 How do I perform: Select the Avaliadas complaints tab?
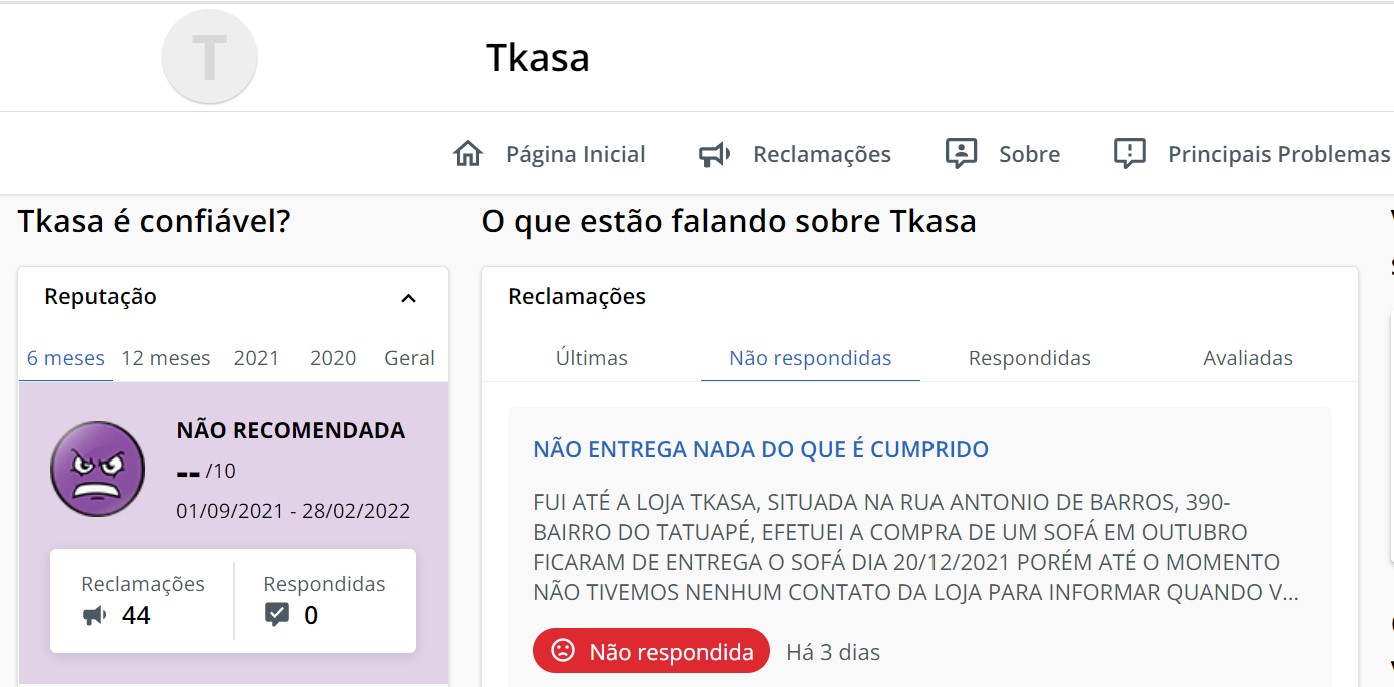pos(1248,358)
